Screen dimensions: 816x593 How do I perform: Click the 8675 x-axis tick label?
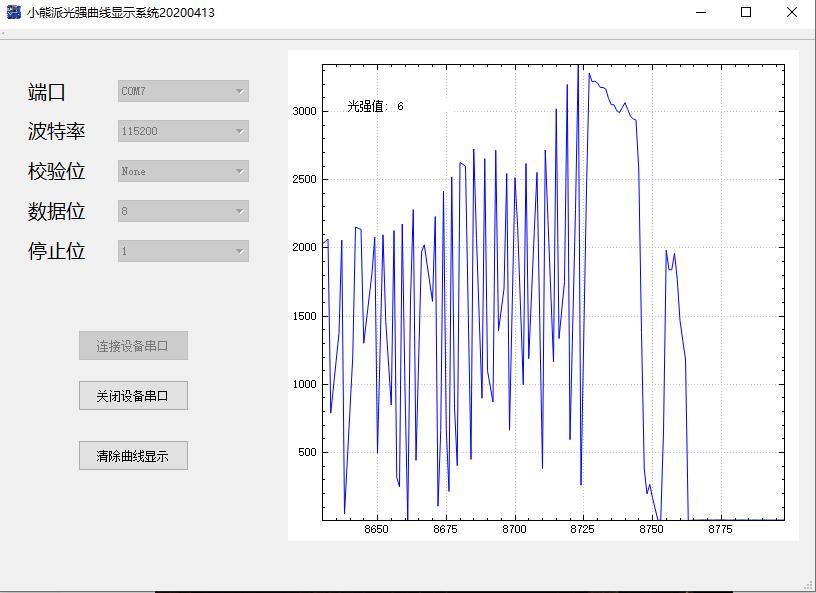coord(445,529)
